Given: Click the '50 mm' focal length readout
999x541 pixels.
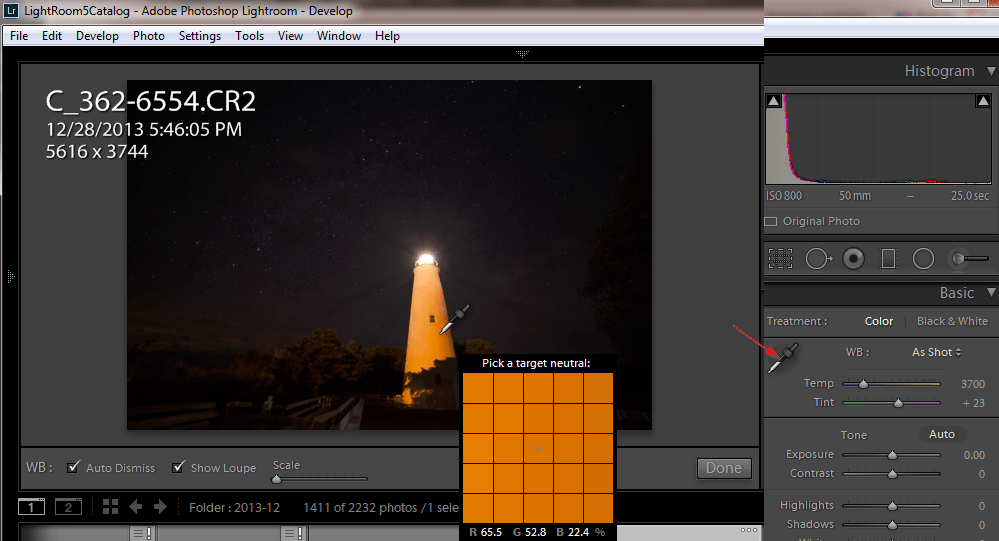Looking at the screenshot, I should click(x=854, y=196).
